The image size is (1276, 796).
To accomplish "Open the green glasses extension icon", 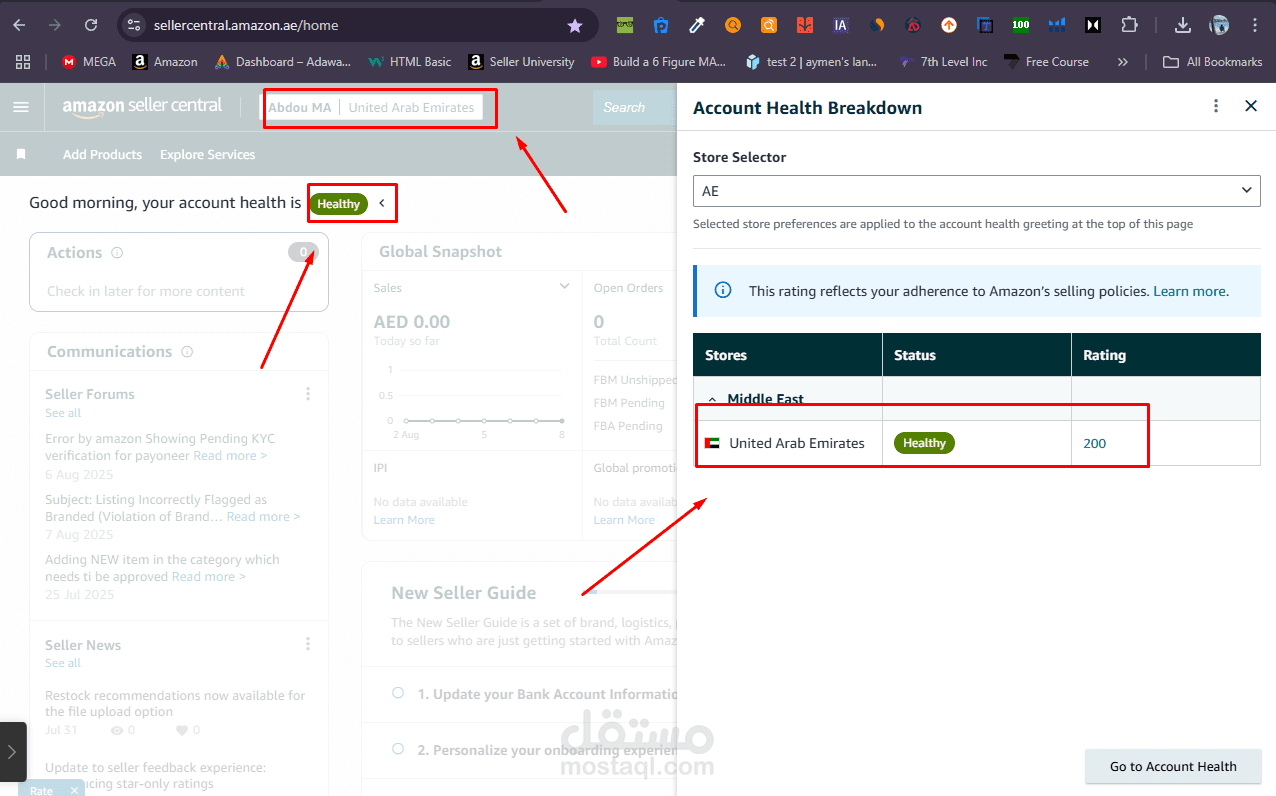I will pos(625,25).
